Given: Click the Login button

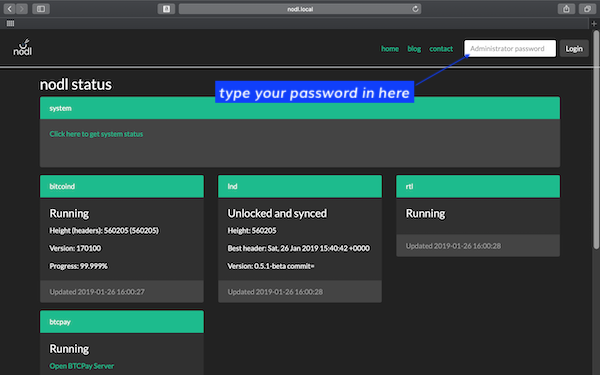Looking at the screenshot, I should [574, 49].
